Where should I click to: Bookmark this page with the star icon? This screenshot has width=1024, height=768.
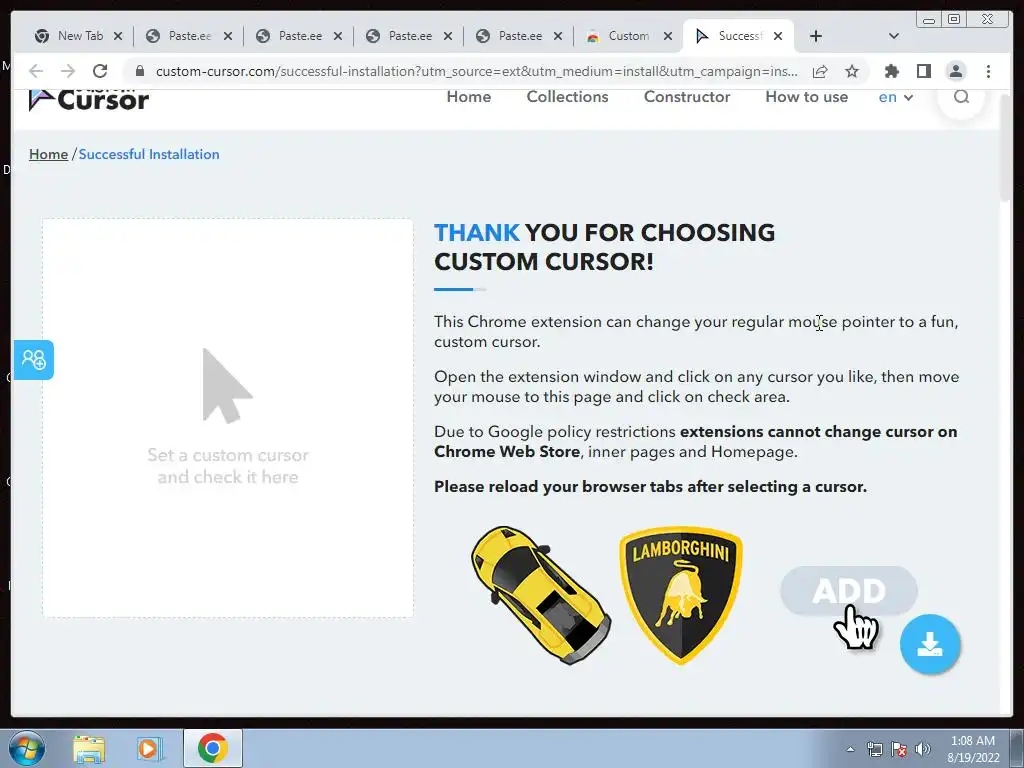tap(852, 71)
